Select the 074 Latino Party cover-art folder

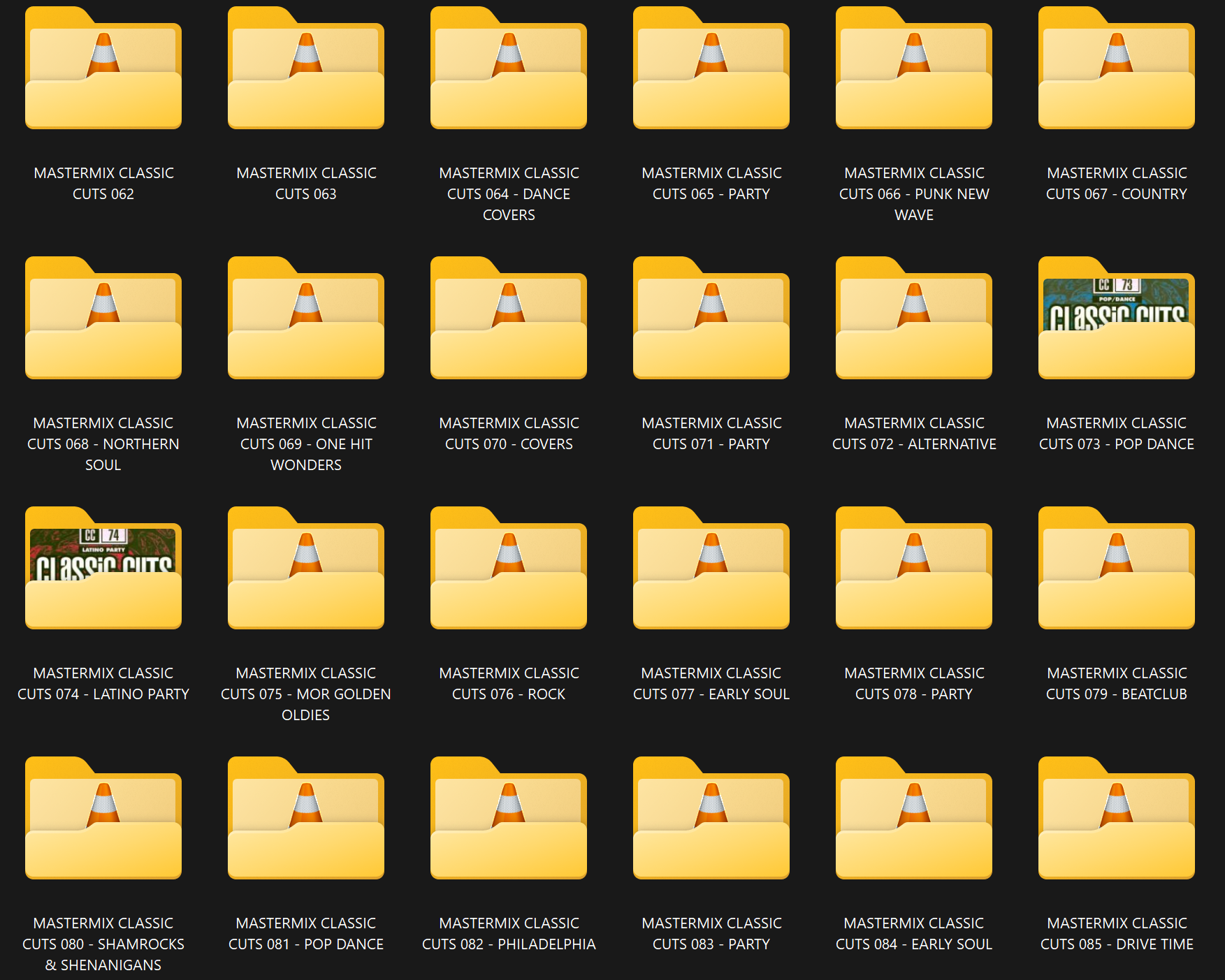coord(103,568)
